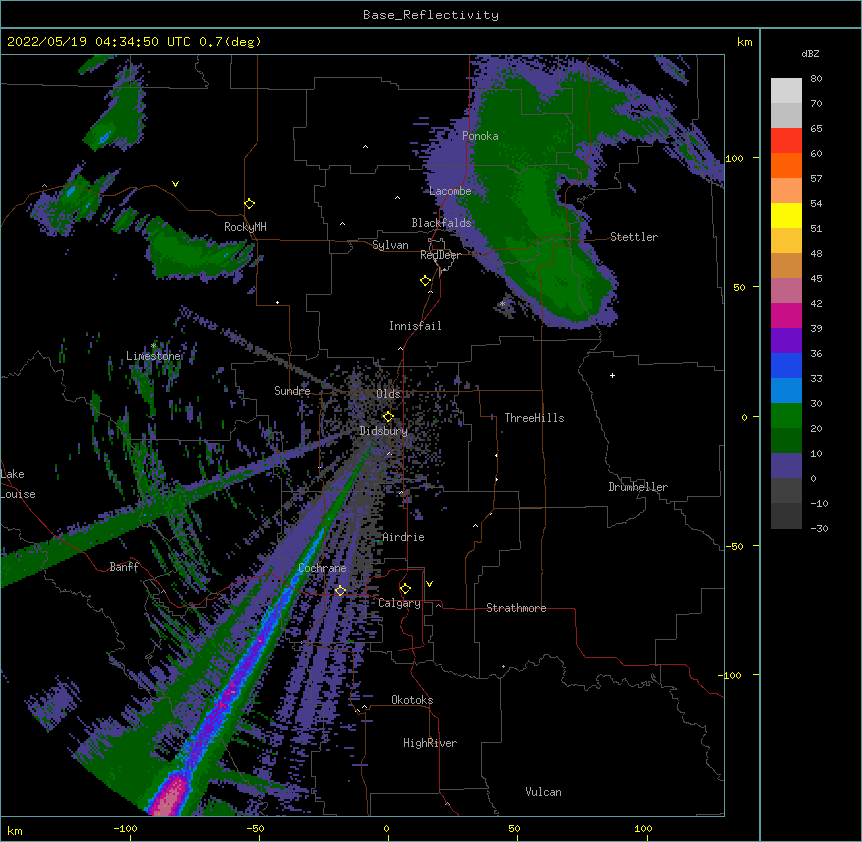This screenshot has height=842, width=862.
Task: Select the bright green legend swatch above 20
Action: pos(786,416)
